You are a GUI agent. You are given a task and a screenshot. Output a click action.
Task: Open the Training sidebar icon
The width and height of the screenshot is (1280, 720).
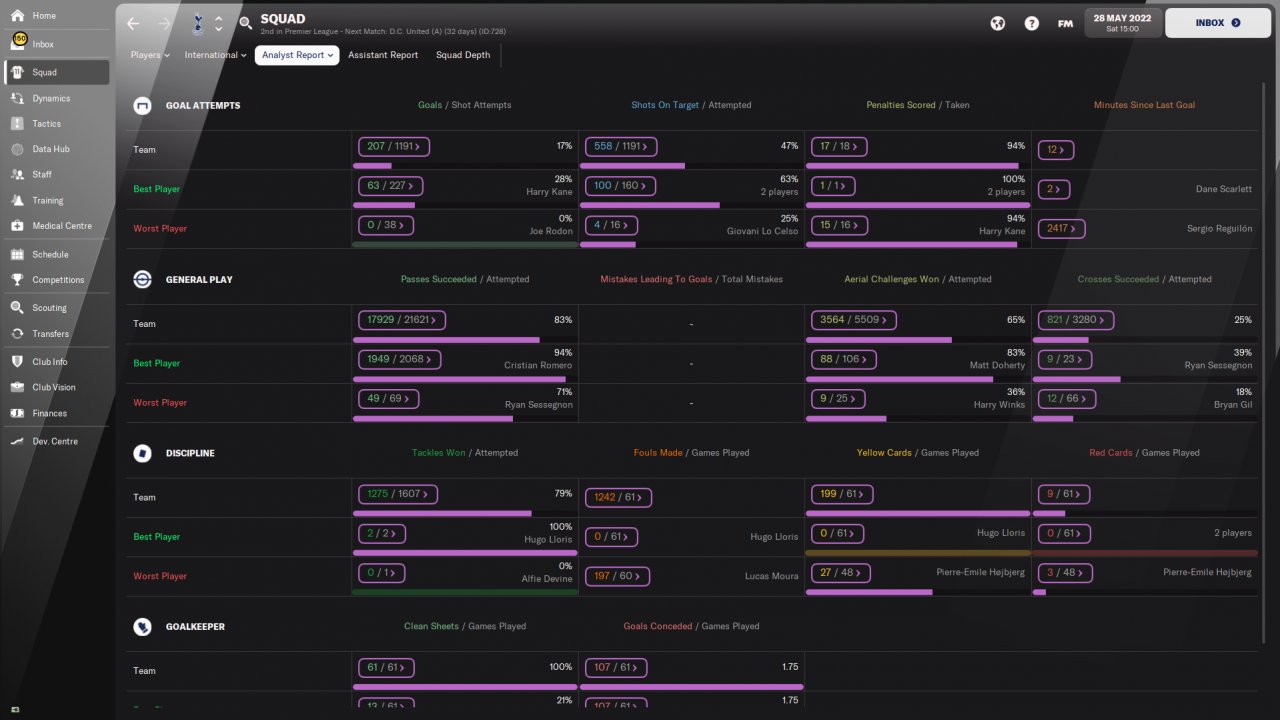point(17,200)
